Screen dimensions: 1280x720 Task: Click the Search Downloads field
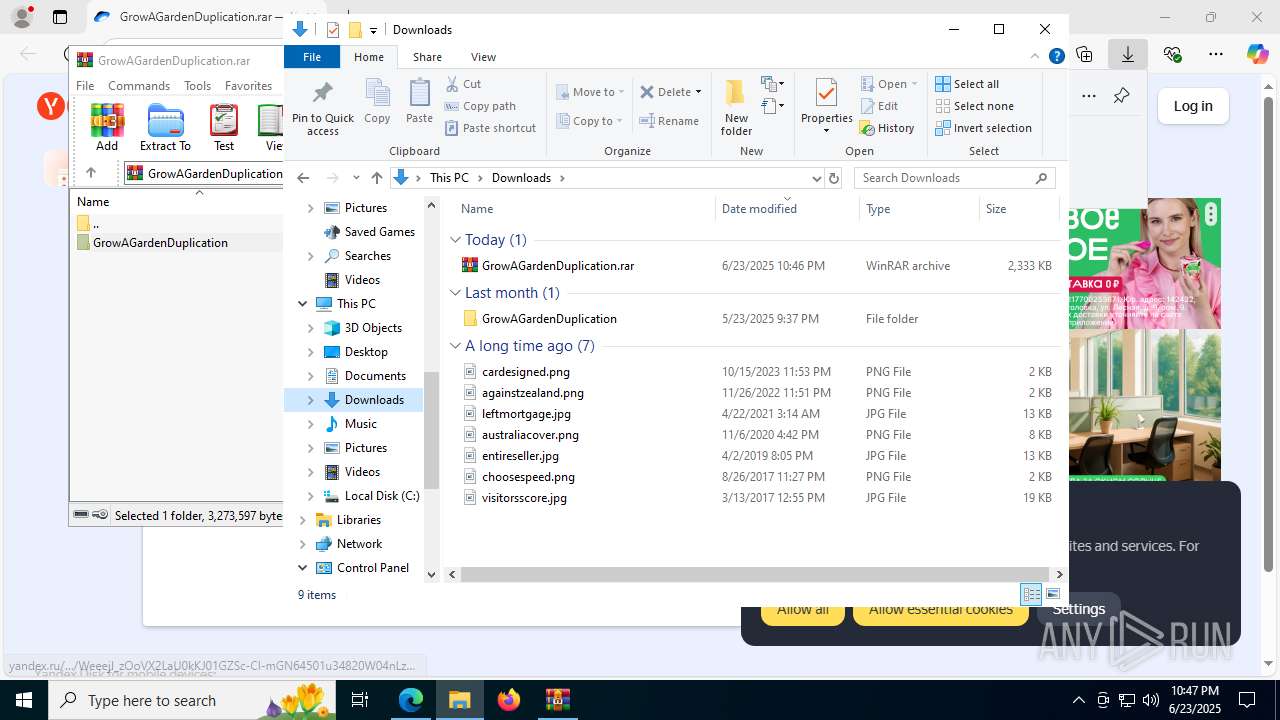pyautogui.click(x=954, y=178)
